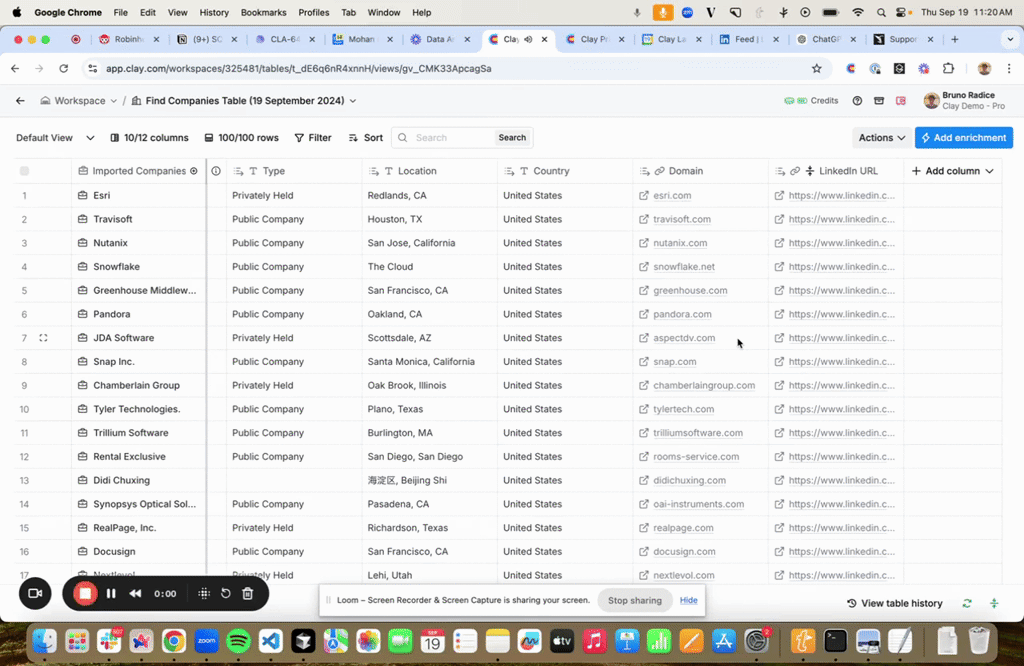
Task: Open the Add column dropdown
Action: [952, 171]
